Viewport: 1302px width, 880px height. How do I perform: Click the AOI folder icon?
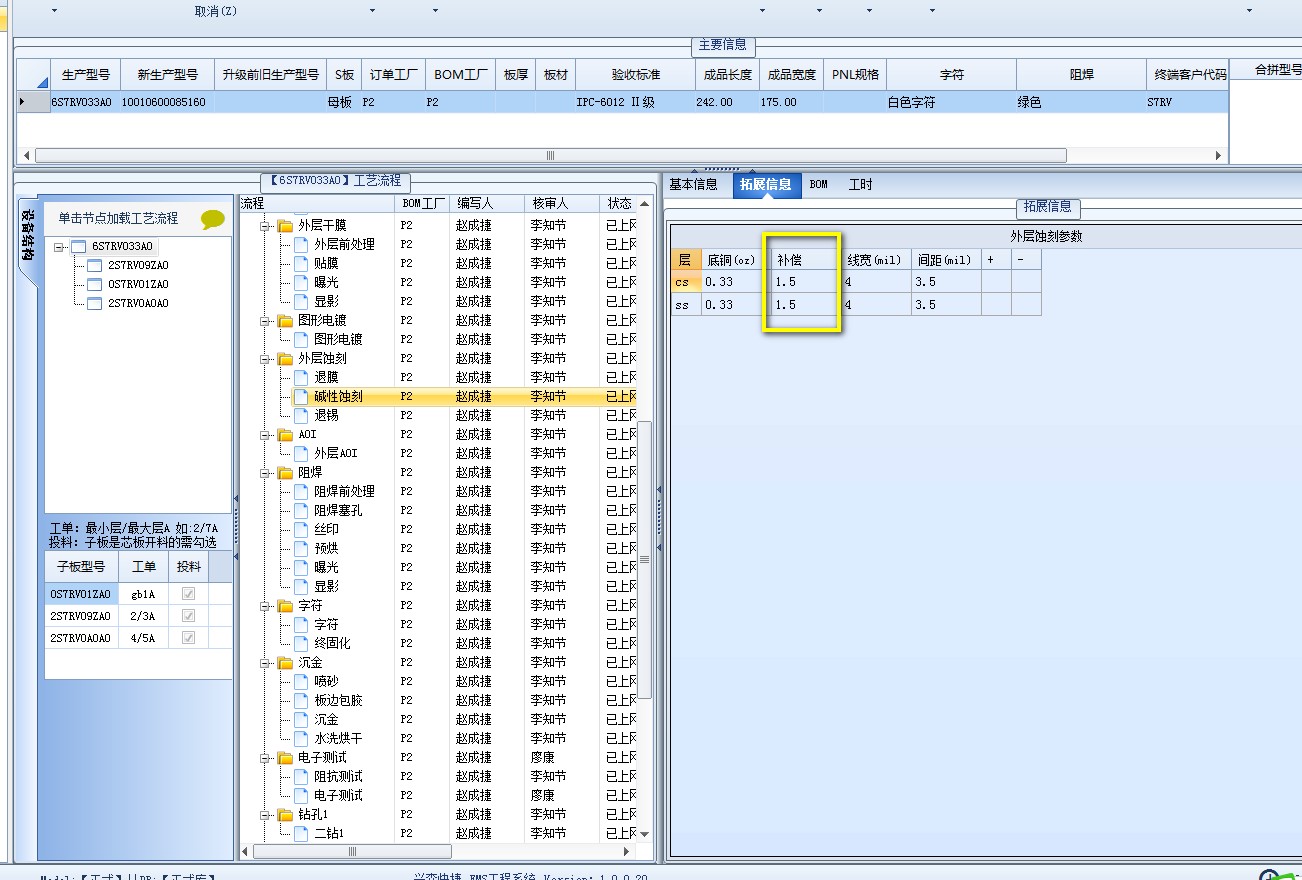(x=285, y=434)
